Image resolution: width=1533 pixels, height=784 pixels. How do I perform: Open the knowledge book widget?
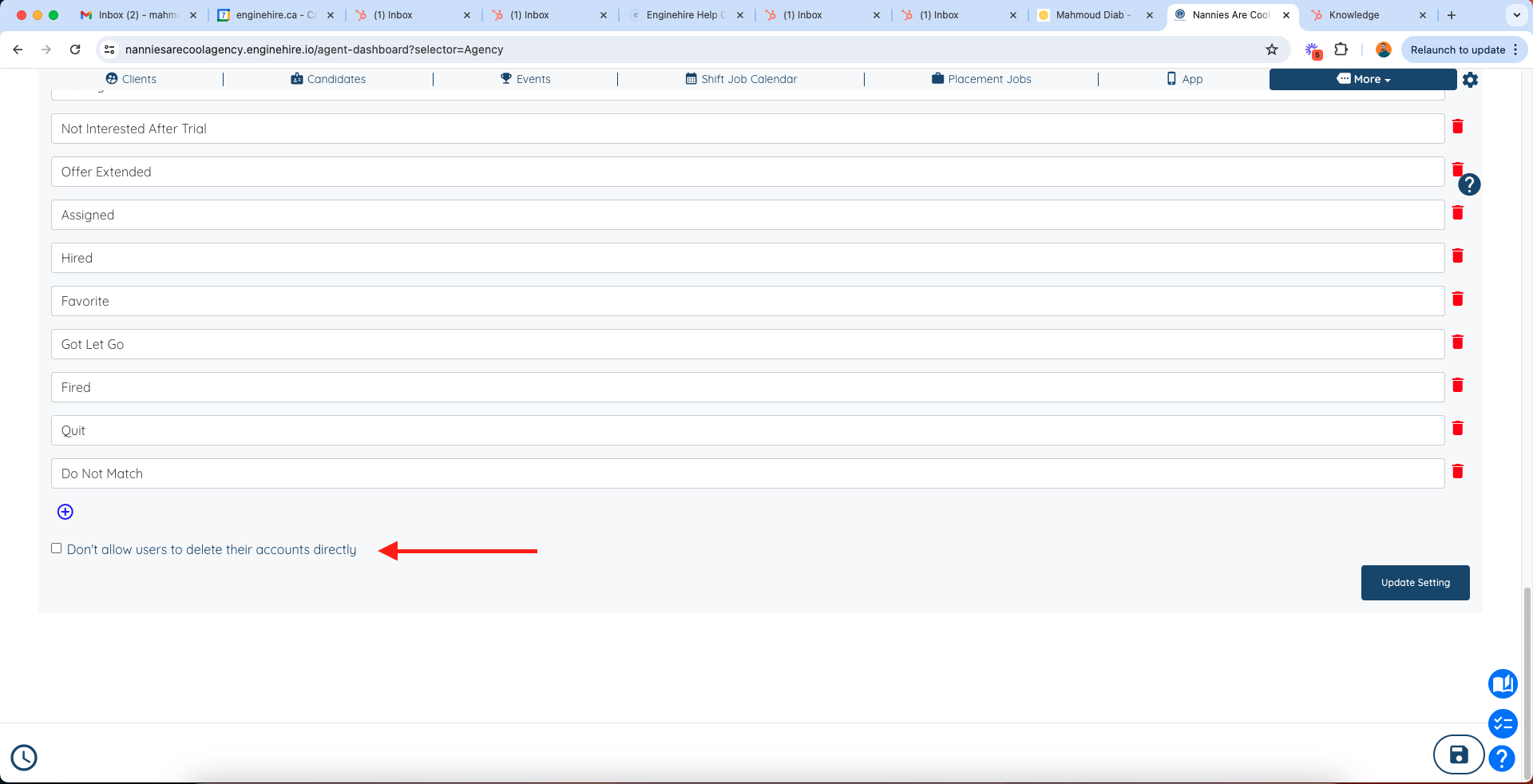1503,683
